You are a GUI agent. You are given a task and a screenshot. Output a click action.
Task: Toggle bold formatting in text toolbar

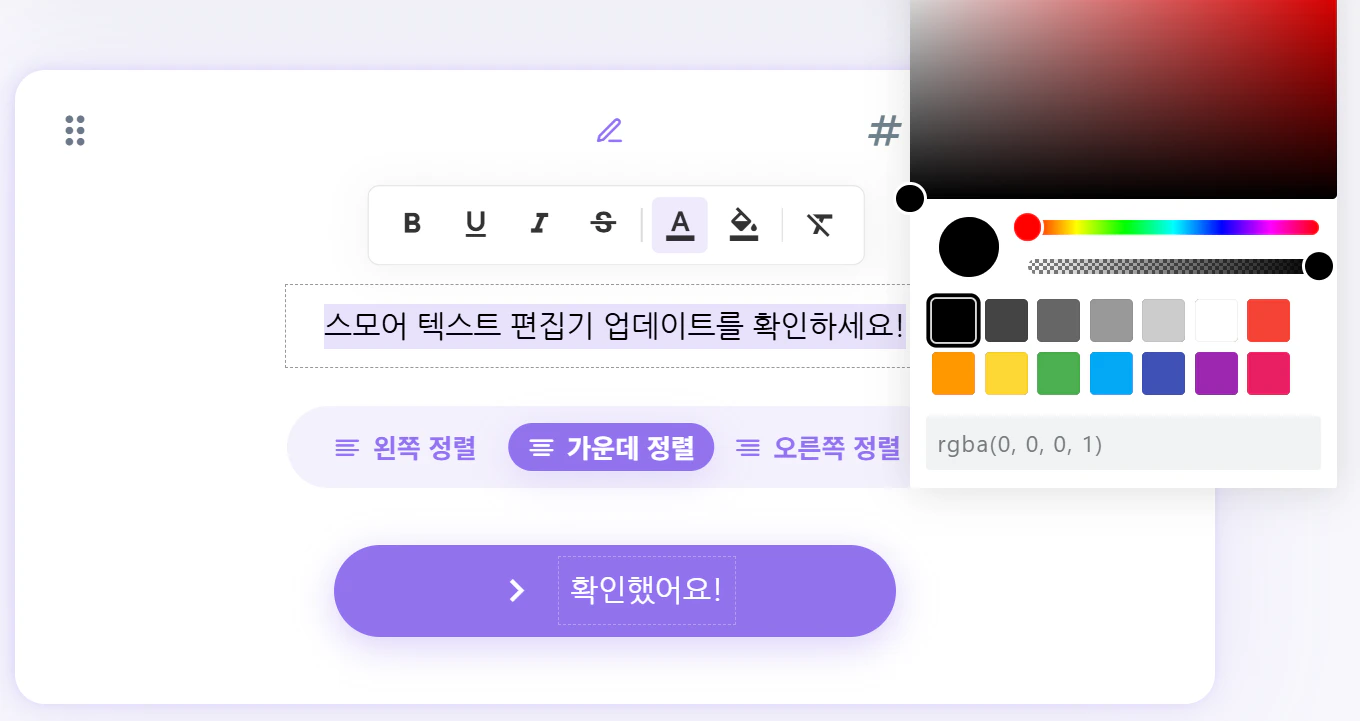click(x=412, y=224)
